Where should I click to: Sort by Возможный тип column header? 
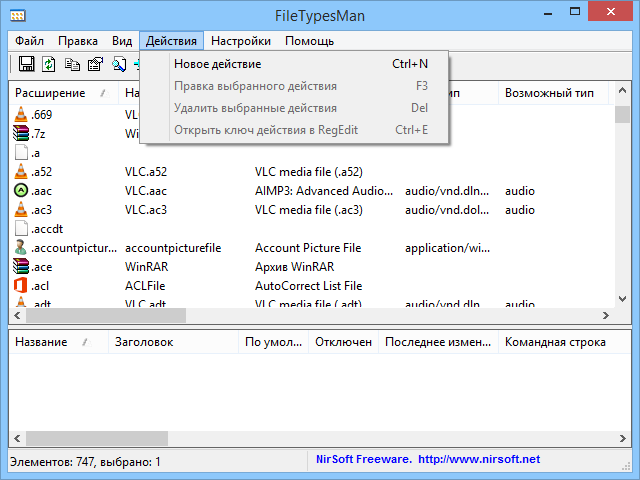(x=553, y=93)
